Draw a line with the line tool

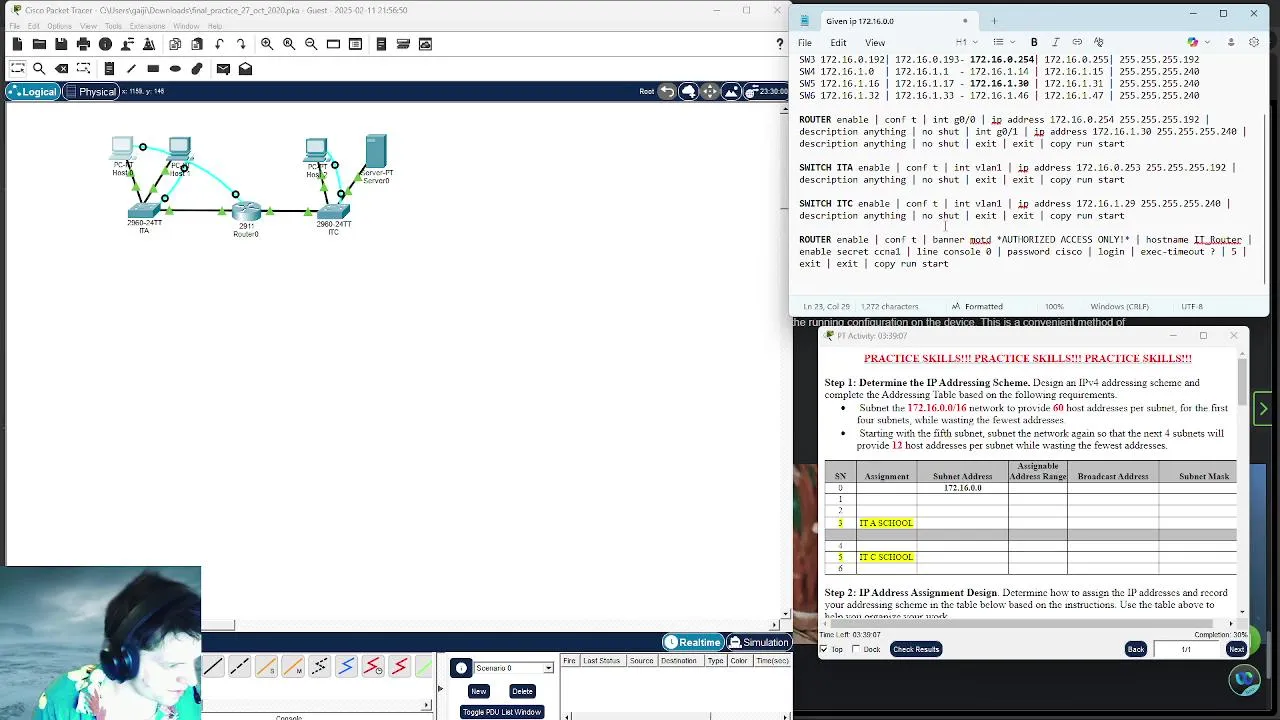pyautogui.click(x=131, y=69)
